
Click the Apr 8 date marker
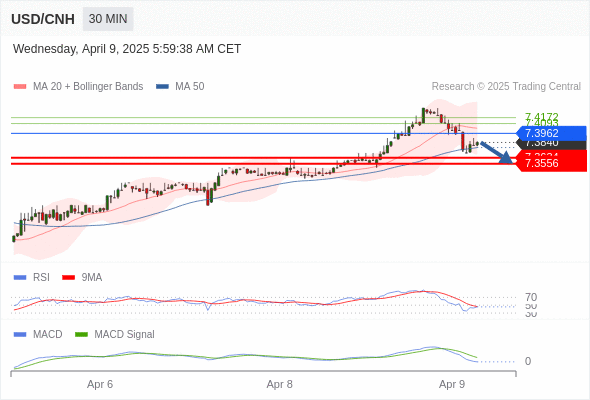tap(280, 385)
